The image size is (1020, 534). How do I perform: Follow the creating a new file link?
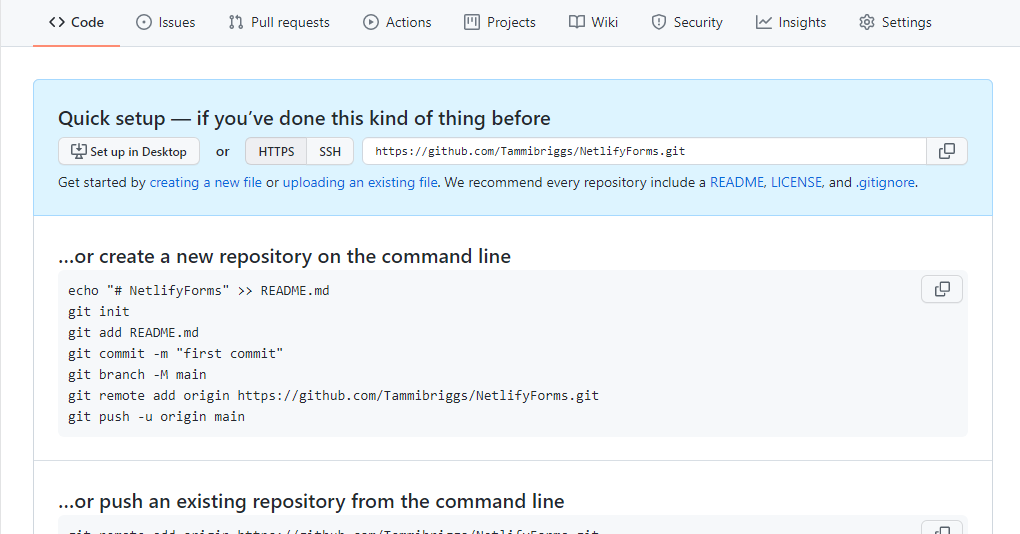[206, 183]
